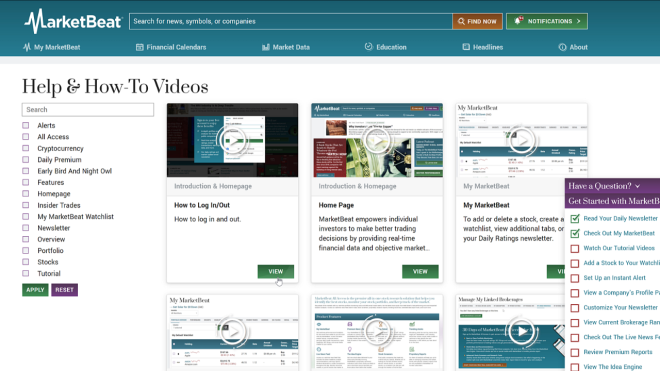
Task: Open View a Company's Profile link
Action: (x=621, y=292)
